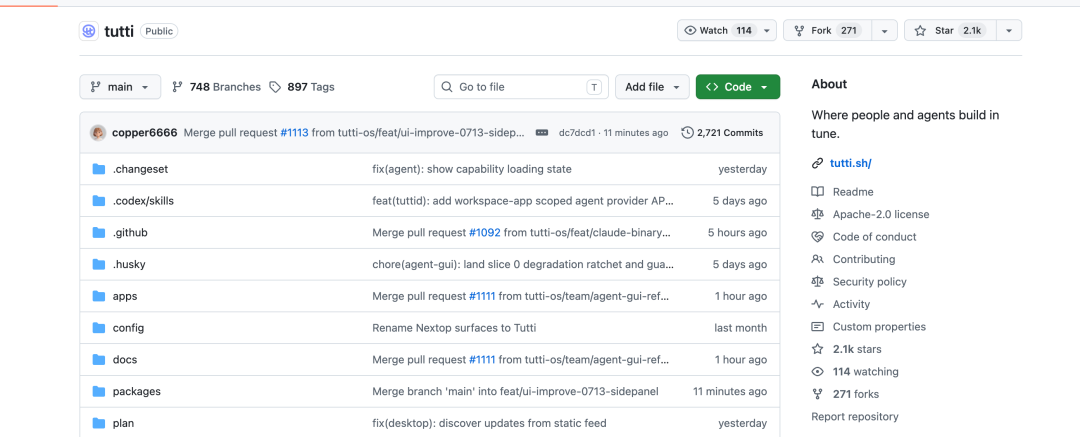Click the tag icon beside 897 Tags

point(275,87)
